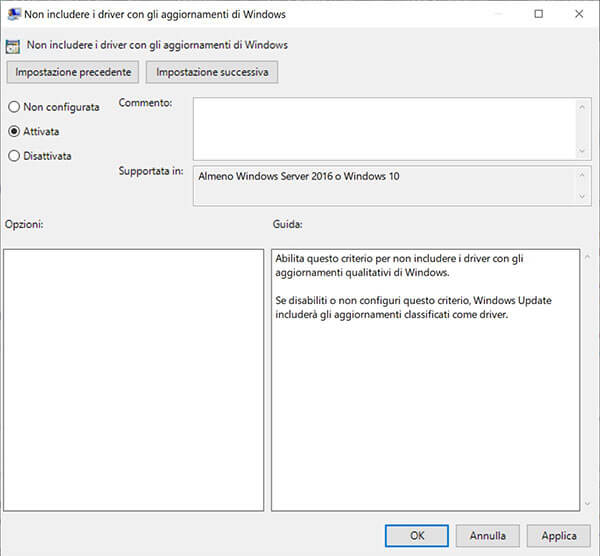This screenshot has height=556, width=600.
Task: Click the Guida panel scroll down arrow
Action: 587,504
